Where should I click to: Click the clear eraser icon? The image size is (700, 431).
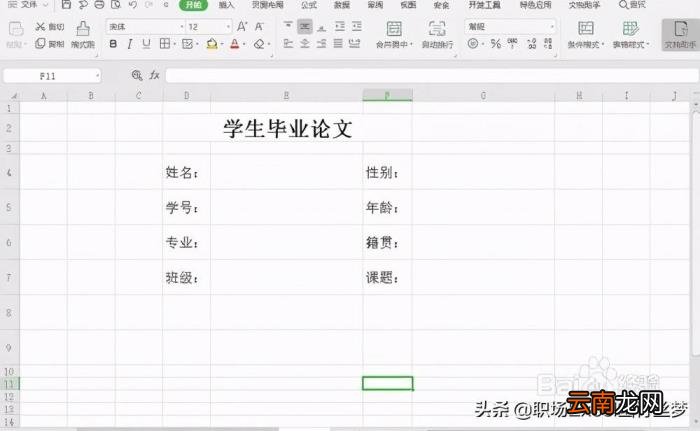point(259,44)
